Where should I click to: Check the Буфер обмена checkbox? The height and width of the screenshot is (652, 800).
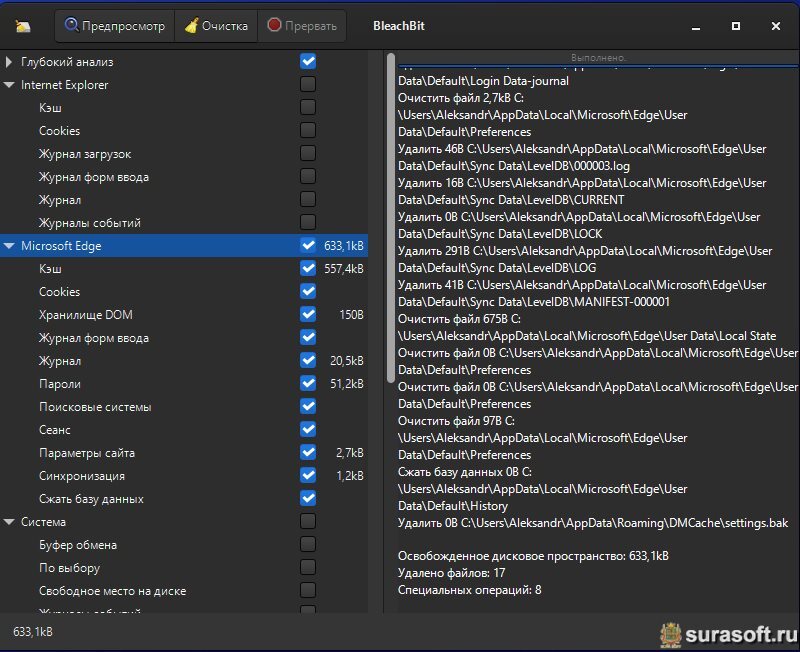click(x=308, y=545)
